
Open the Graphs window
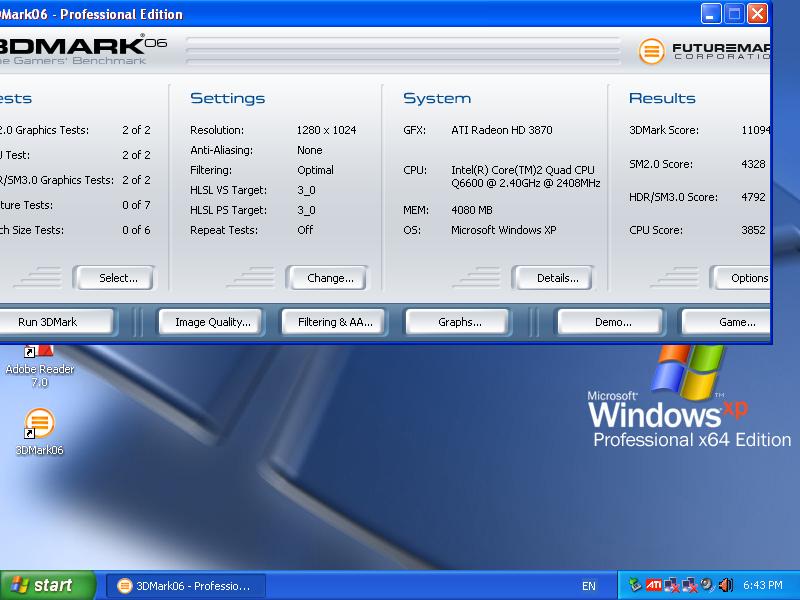click(x=459, y=322)
